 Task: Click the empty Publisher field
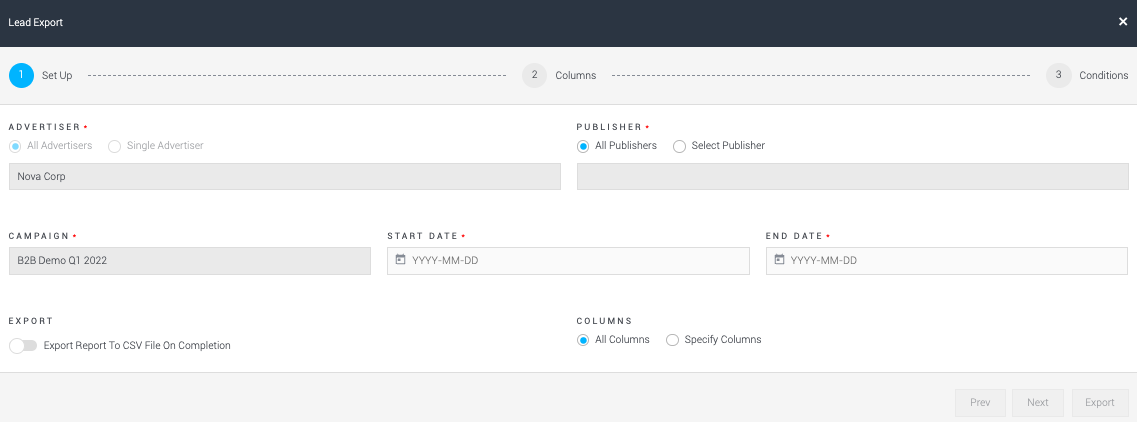coord(853,176)
